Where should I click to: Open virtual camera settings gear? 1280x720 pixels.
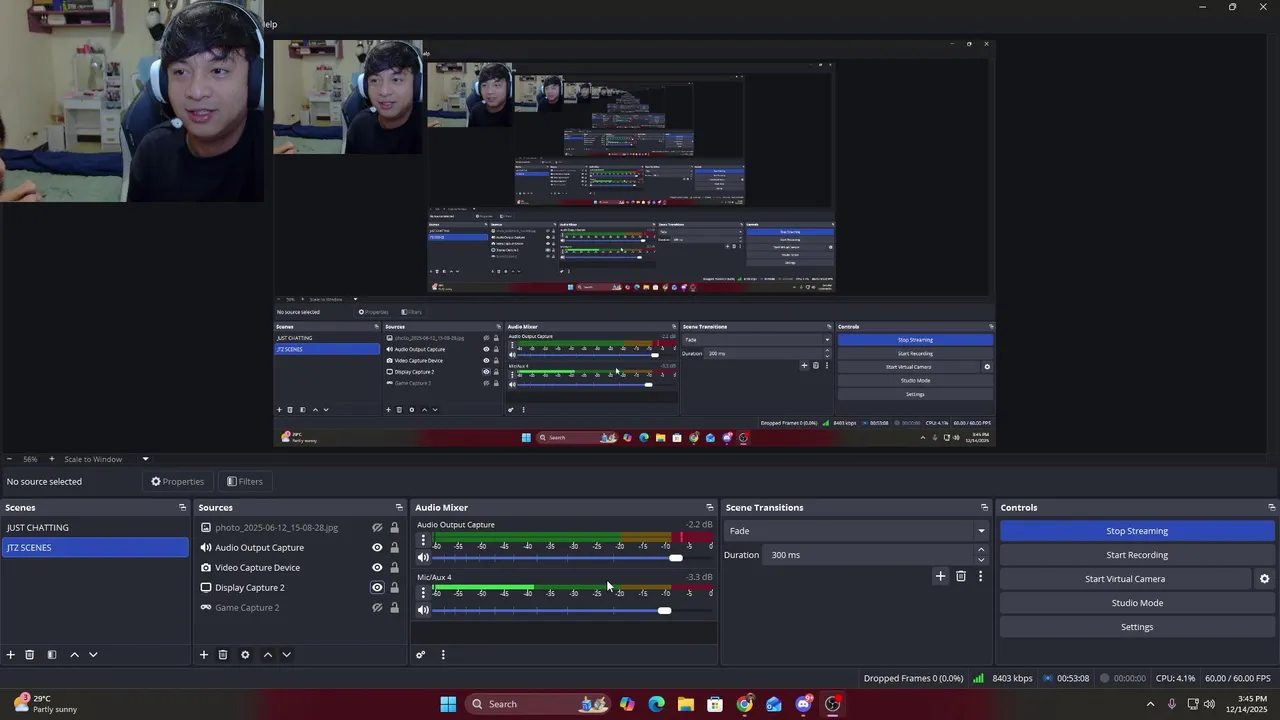(1264, 579)
